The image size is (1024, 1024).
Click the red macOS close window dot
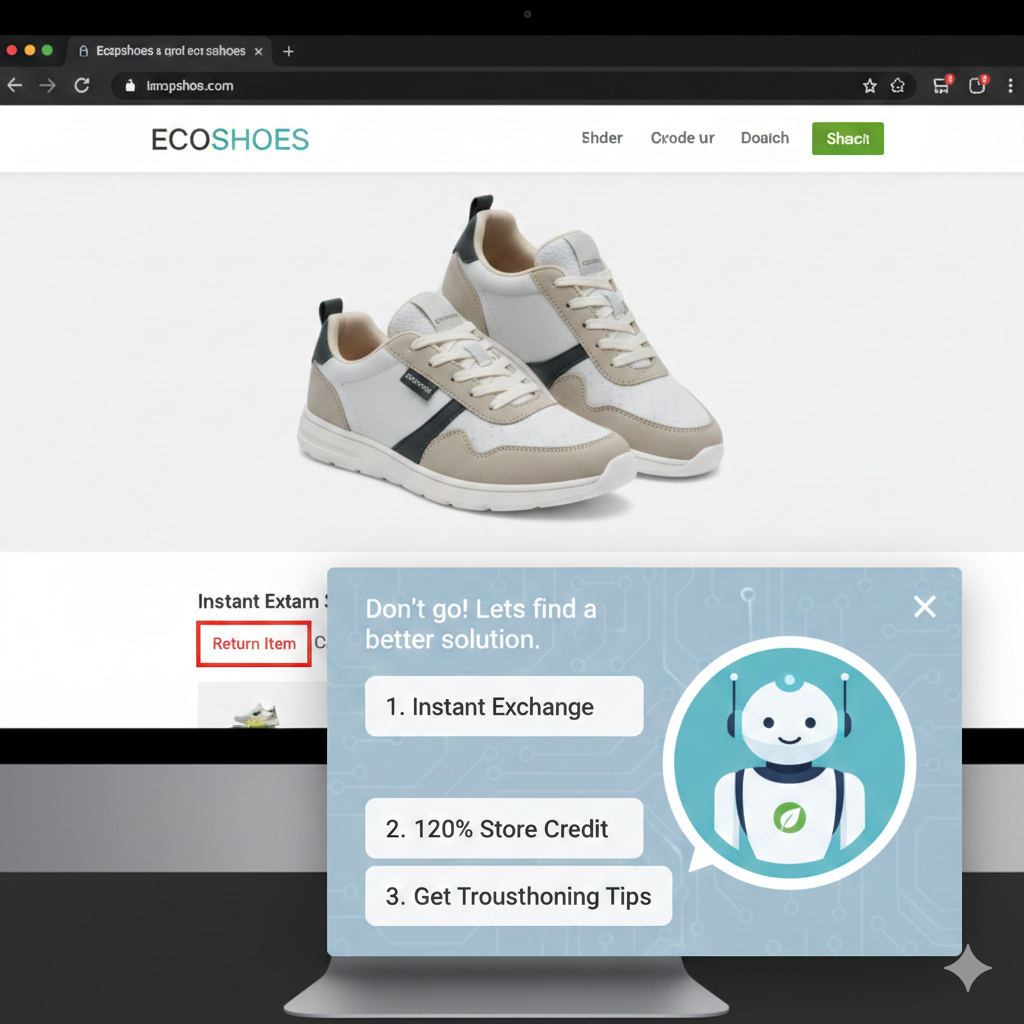pos(11,50)
